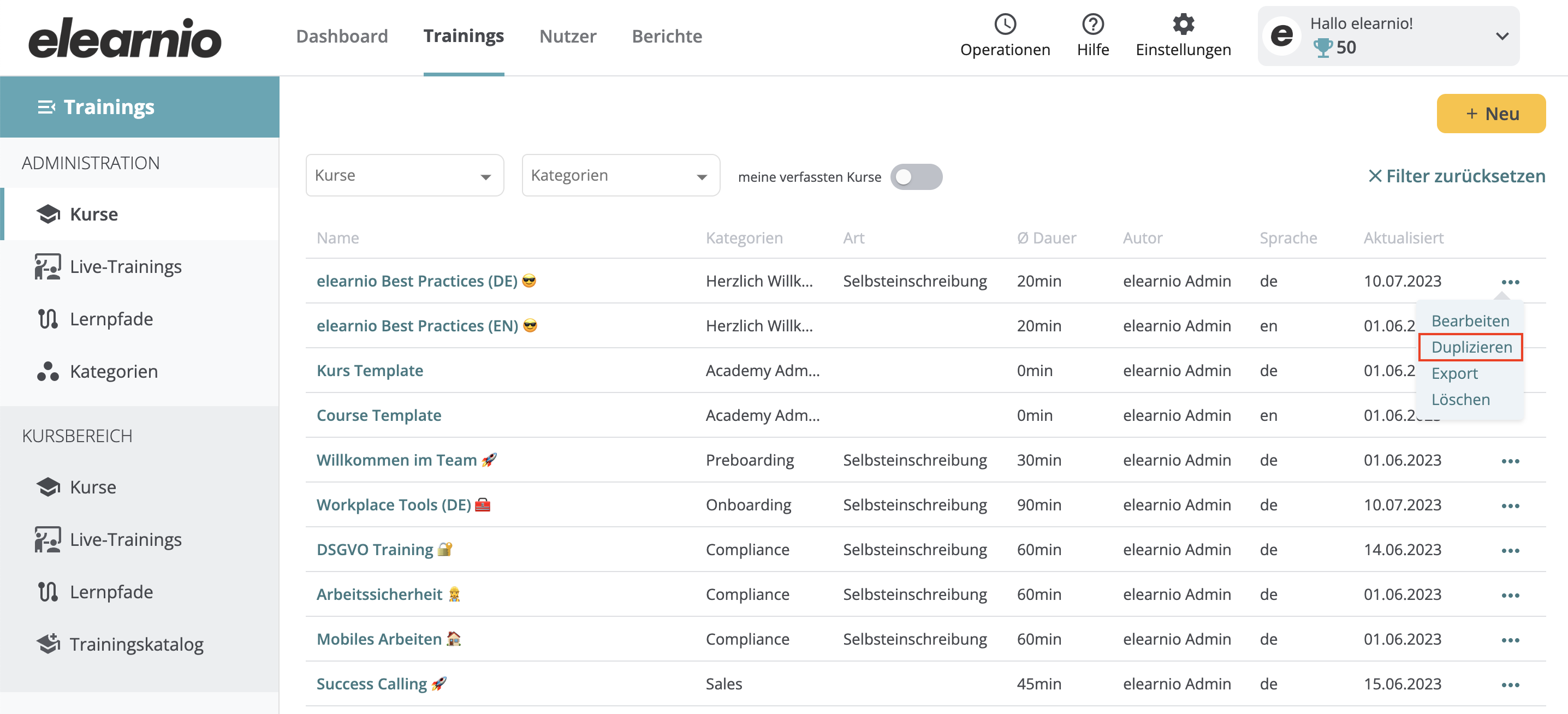Open Administration Kurse in sidebar
Screen dimensions: 1568x714
point(140,215)
